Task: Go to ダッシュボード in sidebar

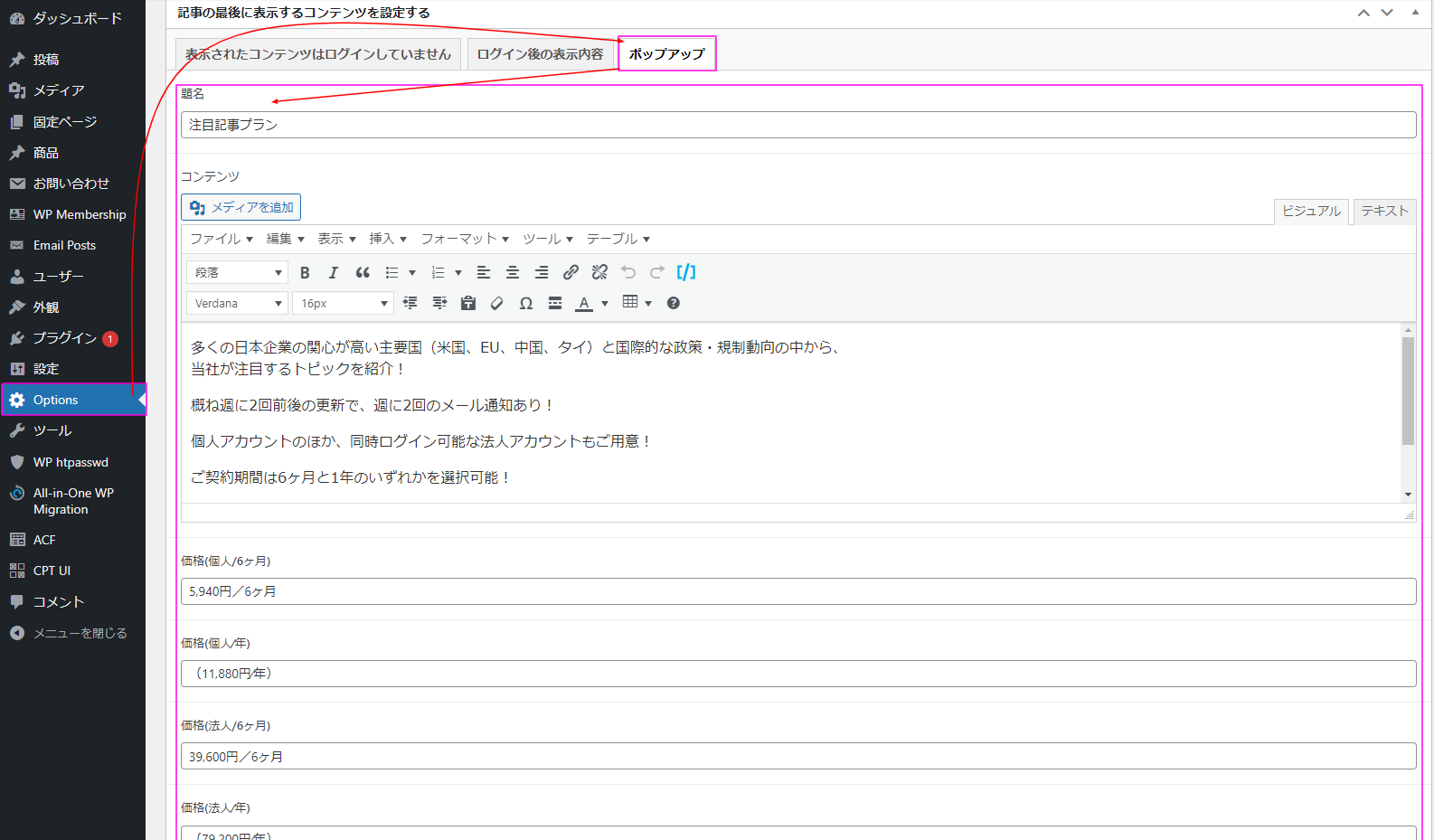Action: pos(72,18)
